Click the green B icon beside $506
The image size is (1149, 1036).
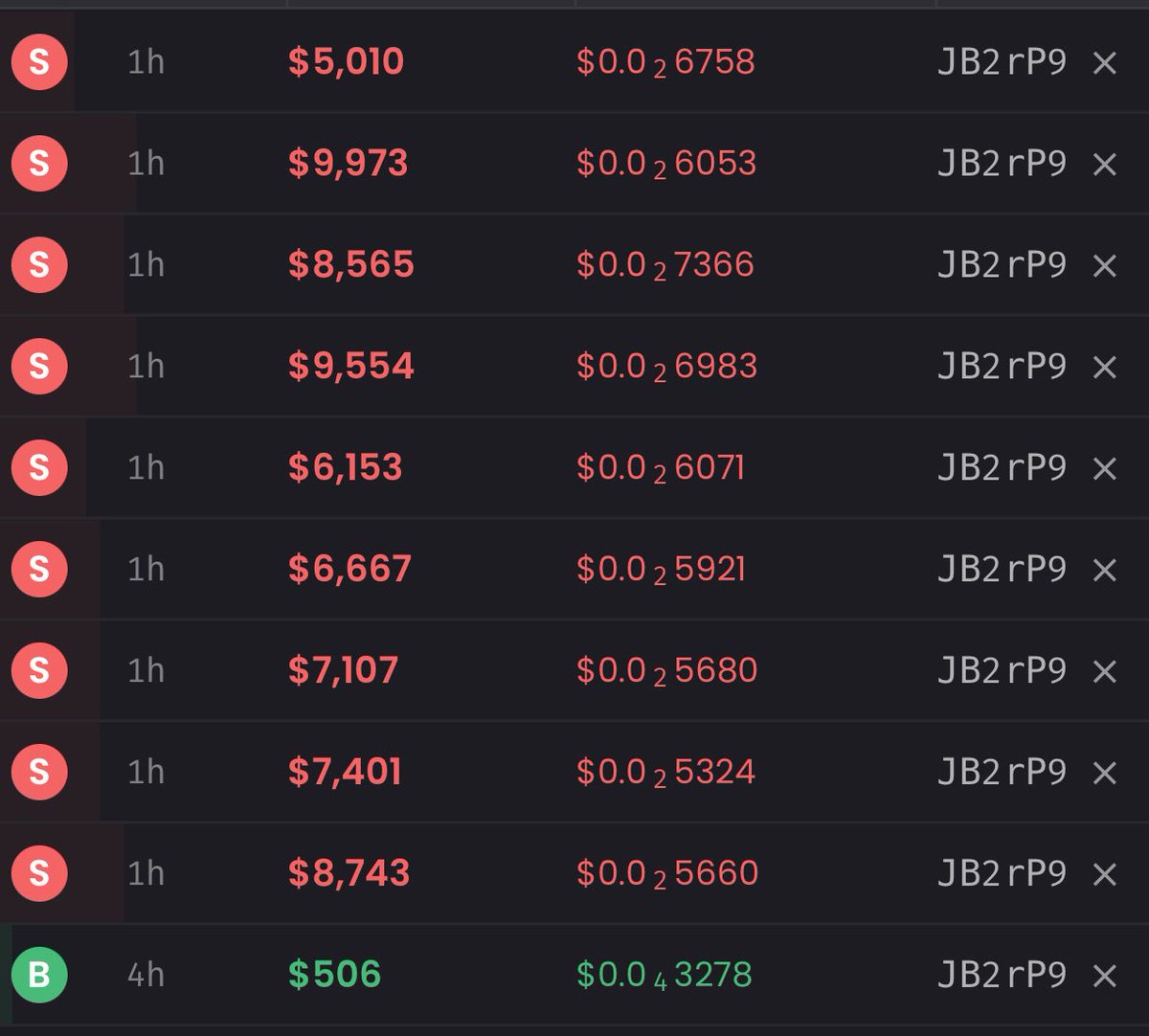(x=39, y=975)
